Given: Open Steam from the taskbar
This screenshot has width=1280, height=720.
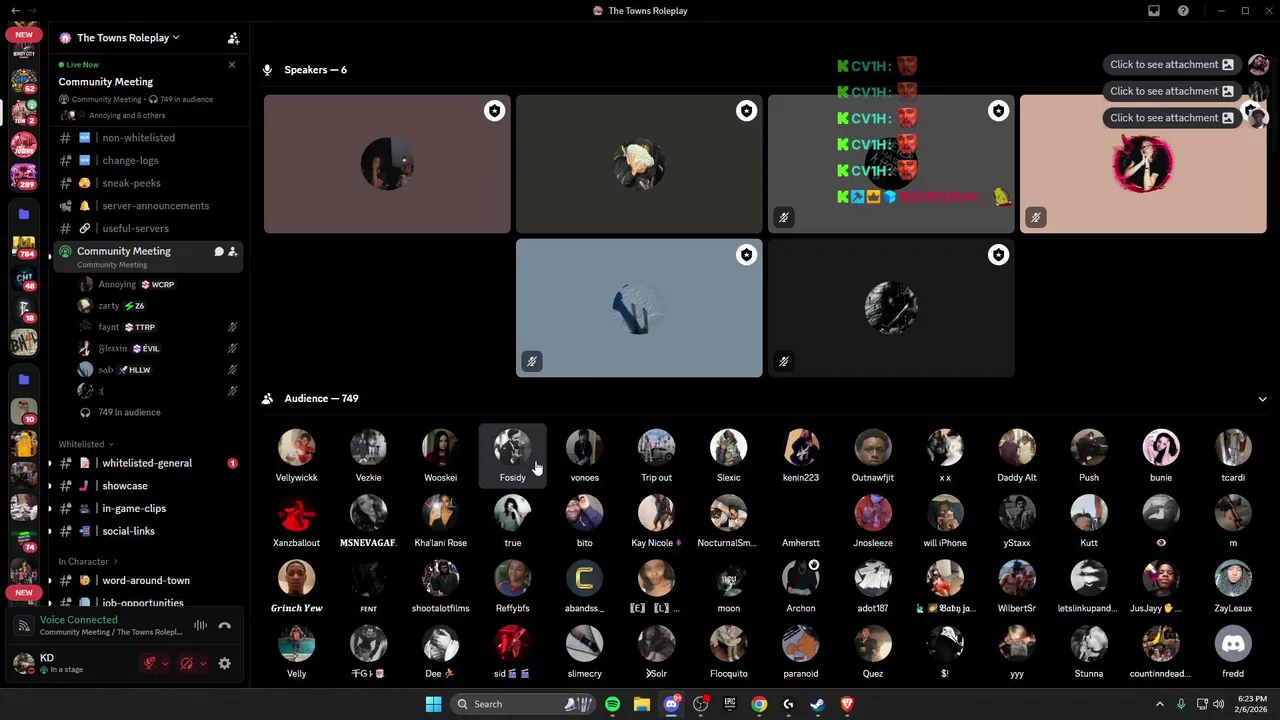Looking at the screenshot, I should (x=817, y=704).
